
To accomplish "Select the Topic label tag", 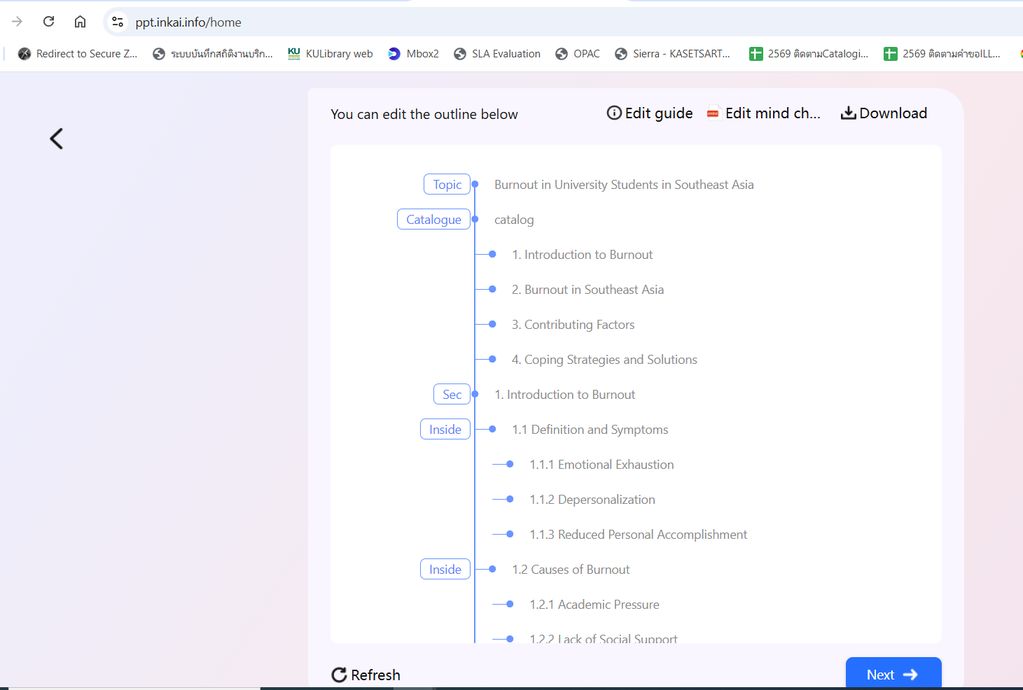I will 447,185.
